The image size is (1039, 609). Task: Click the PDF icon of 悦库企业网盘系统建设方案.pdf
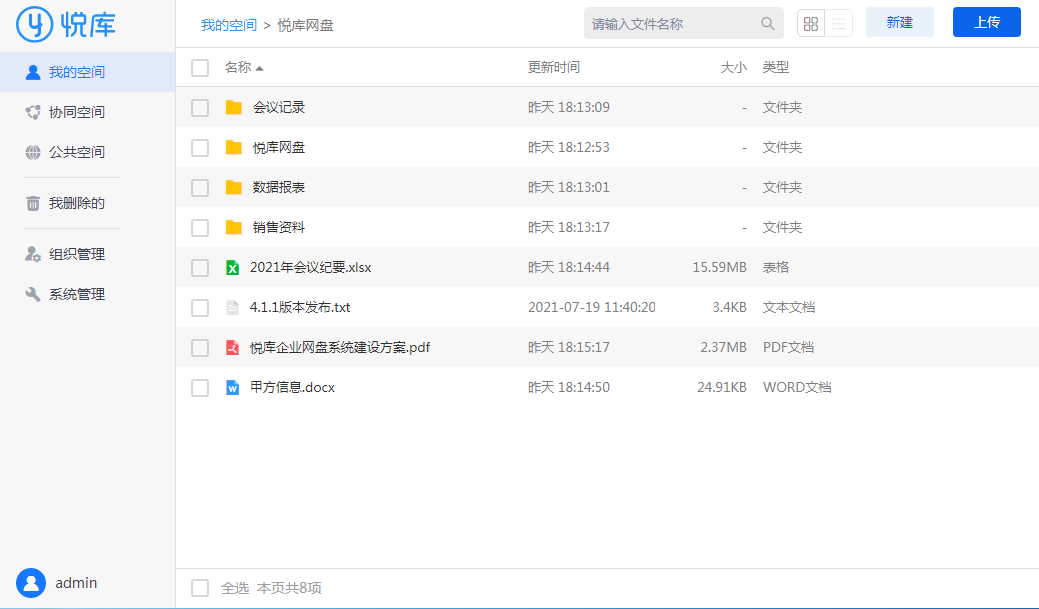(x=232, y=347)
